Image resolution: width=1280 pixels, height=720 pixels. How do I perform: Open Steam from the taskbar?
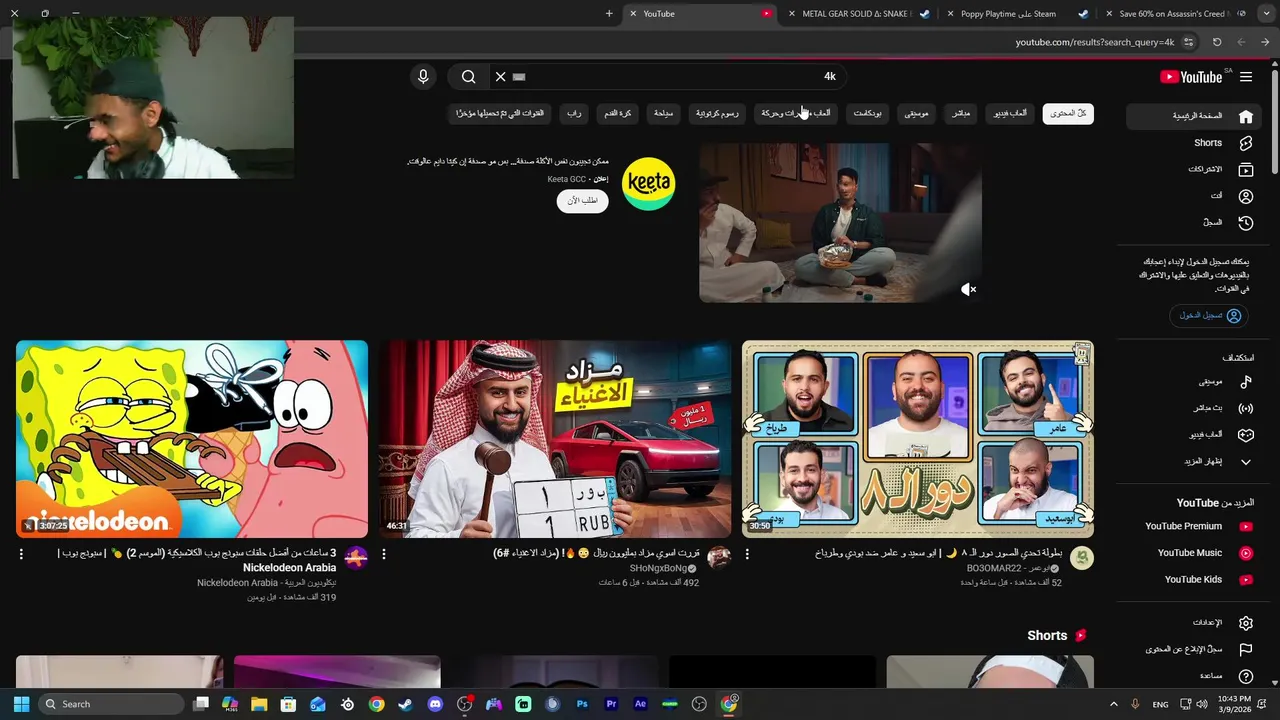tap(405, 704)
